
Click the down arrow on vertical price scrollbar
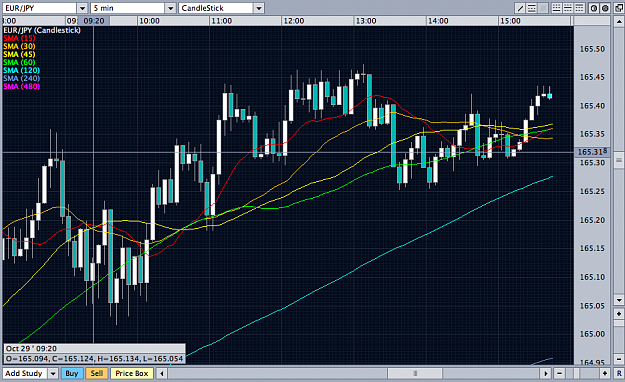tap(619, 300)
